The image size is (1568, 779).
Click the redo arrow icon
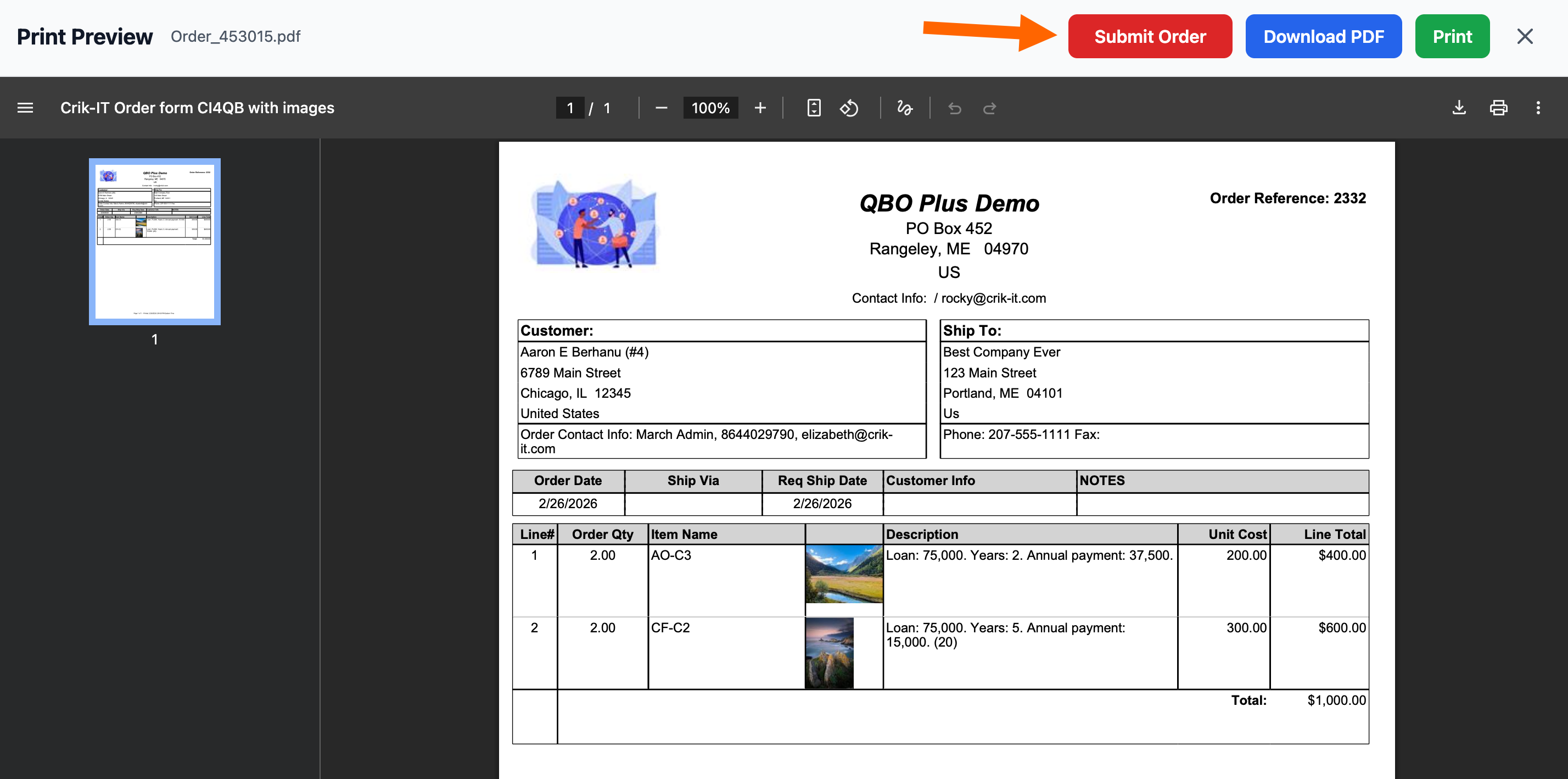990,108
